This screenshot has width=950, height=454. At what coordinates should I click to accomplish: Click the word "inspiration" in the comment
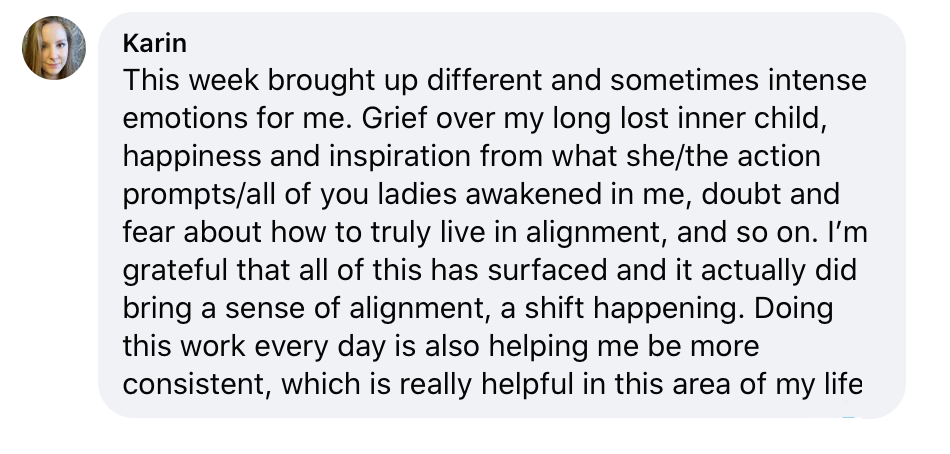[400, 158]
